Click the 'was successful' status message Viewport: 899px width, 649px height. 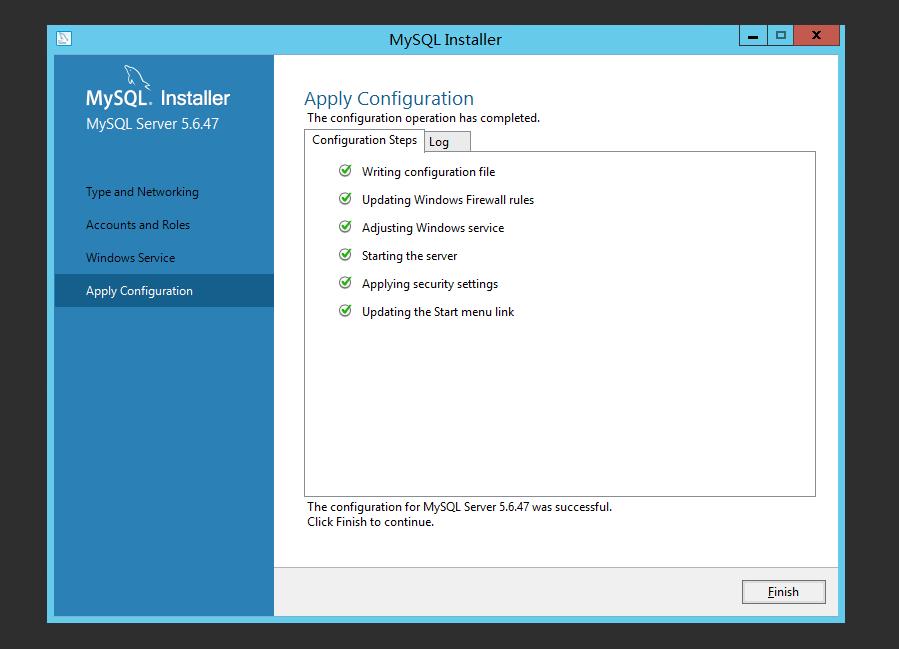click(459, 507)
